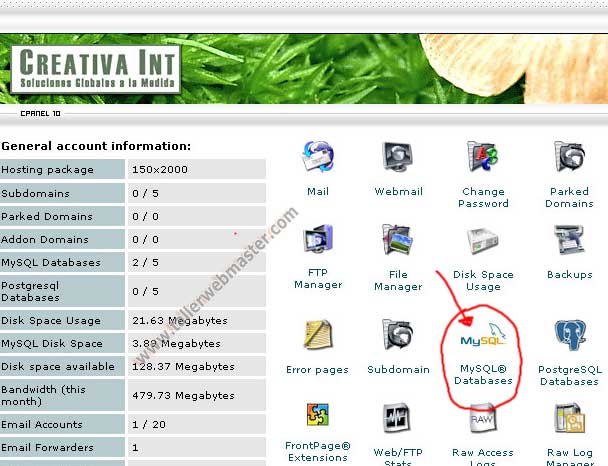This screenshot has width=608, height=466.
Task: Click the Webmail icon
Action: click(x=399, y=159)
